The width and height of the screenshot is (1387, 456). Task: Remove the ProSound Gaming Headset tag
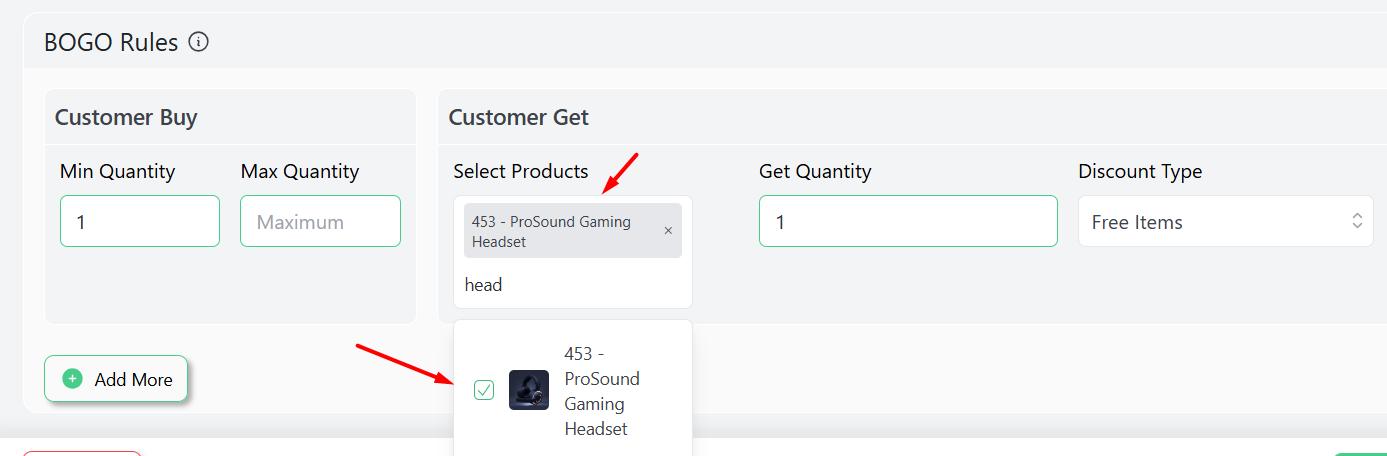click(x=668, y=231)
